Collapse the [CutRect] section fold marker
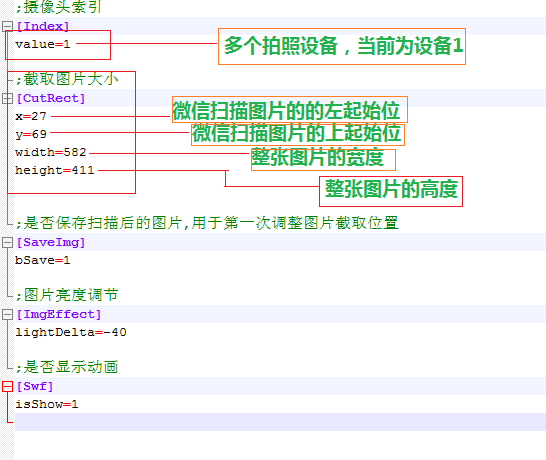Image resolution: width=546 pixels, height=460 pixels. pyautogui.click(x=7, y=98)
